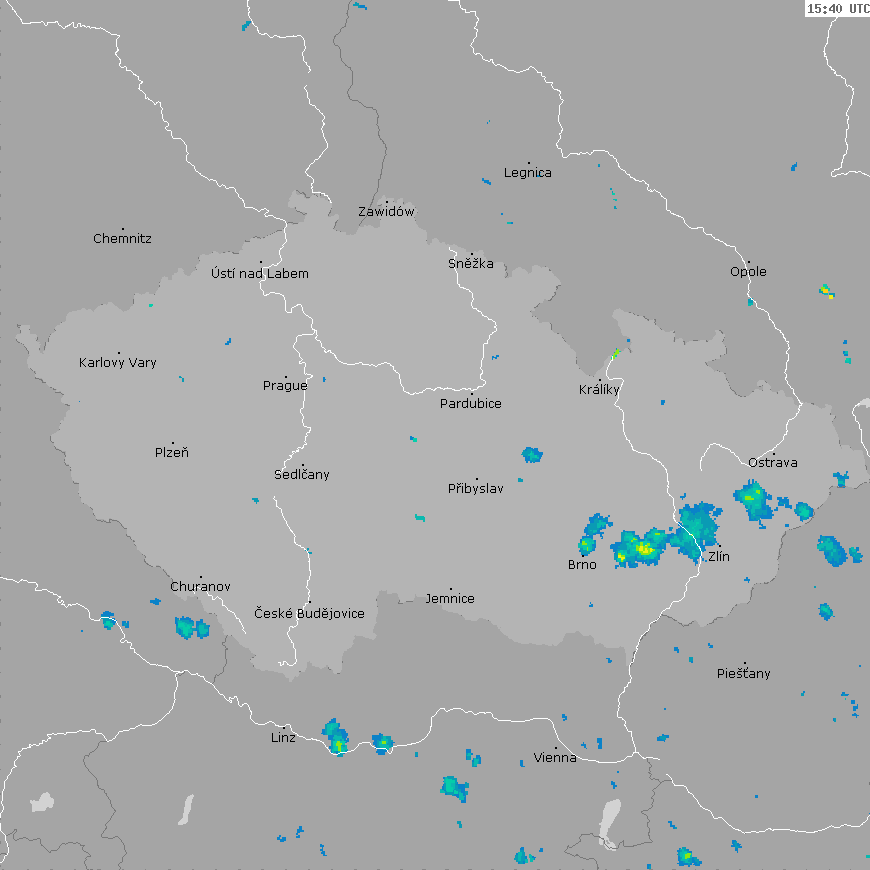Click the 15:40 UTC timestamp label

837,9
